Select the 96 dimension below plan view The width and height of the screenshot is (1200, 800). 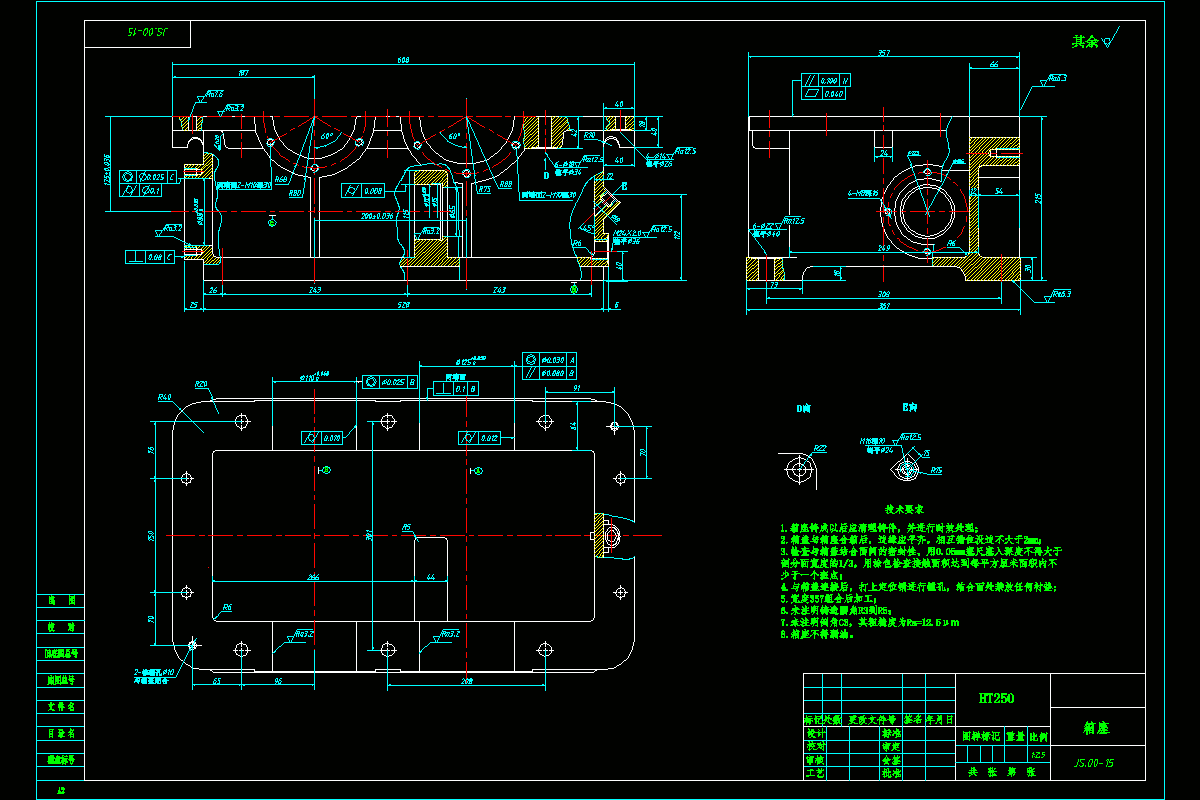click(277, 680)
